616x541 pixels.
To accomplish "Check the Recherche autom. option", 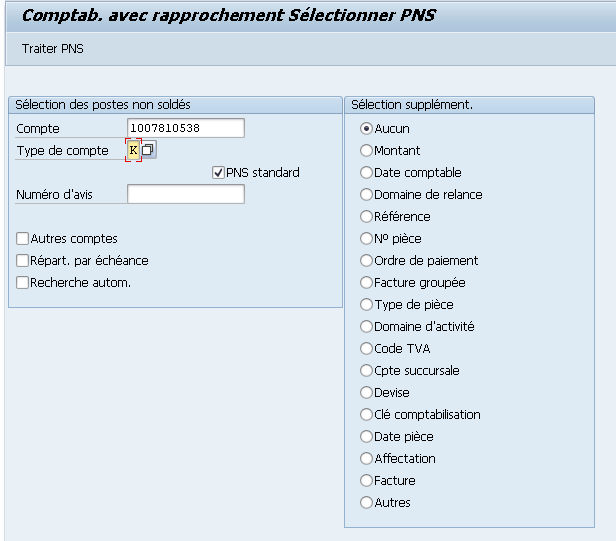I will point(23,282).
